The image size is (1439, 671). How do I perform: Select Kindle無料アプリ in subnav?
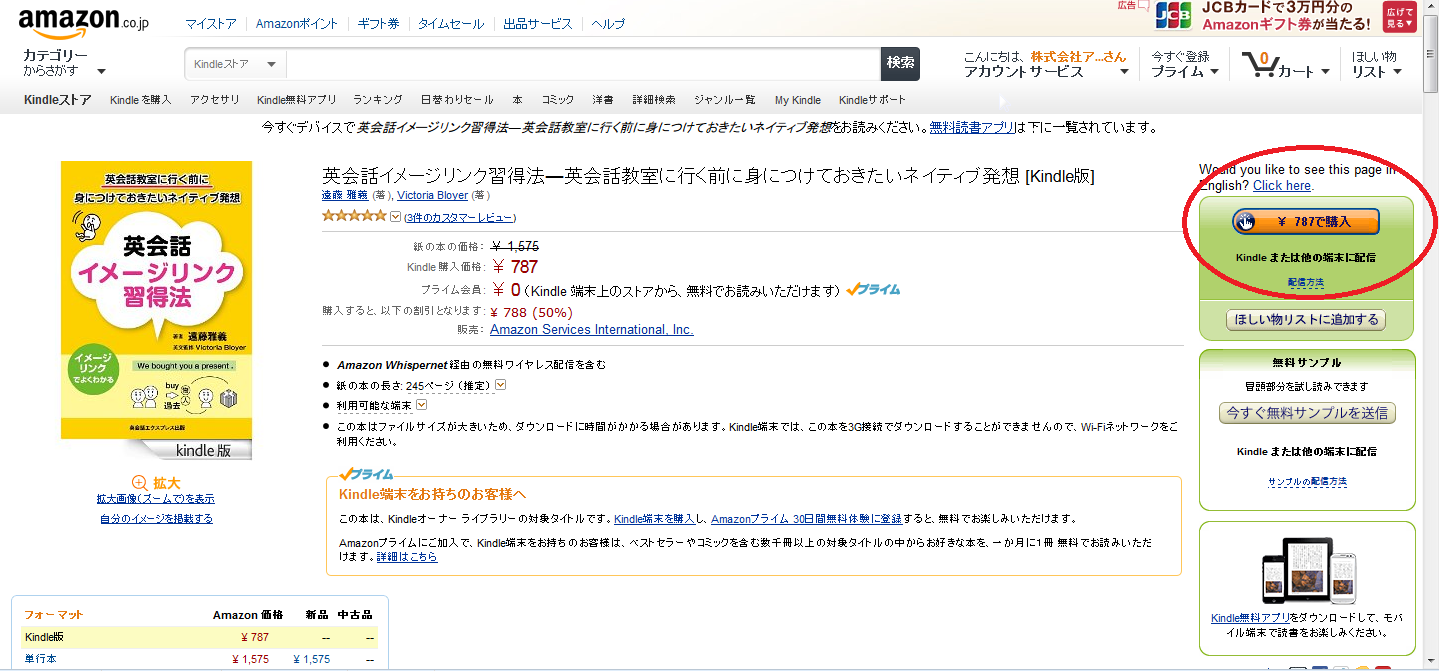297,100
